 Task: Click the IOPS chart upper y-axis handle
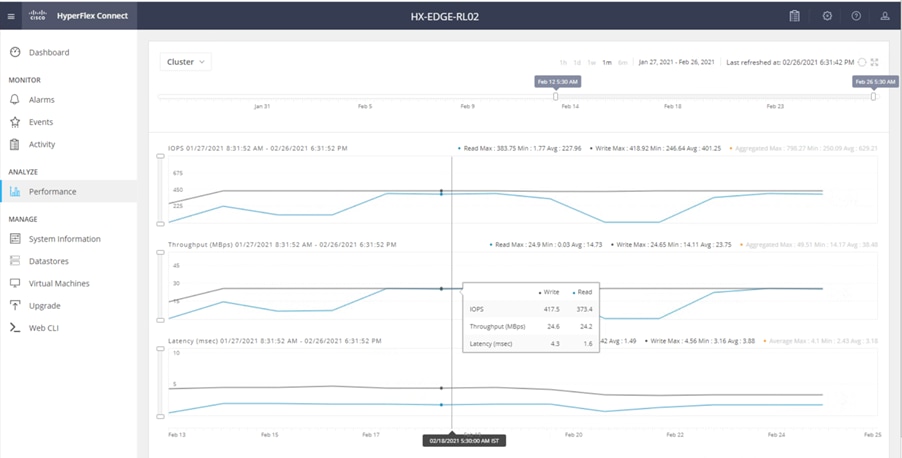pos(160,156)
